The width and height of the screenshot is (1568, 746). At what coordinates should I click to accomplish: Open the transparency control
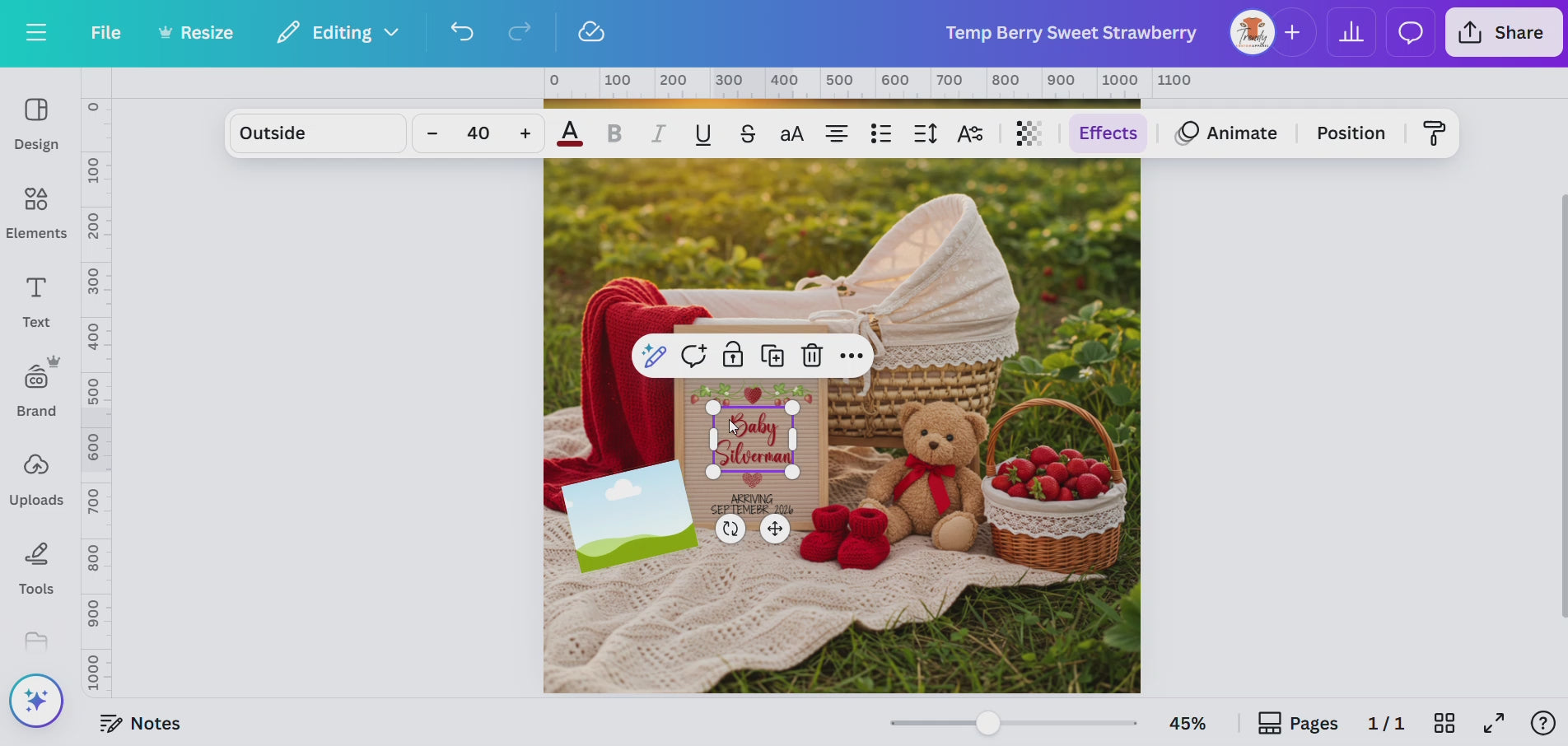point(1029,133)
